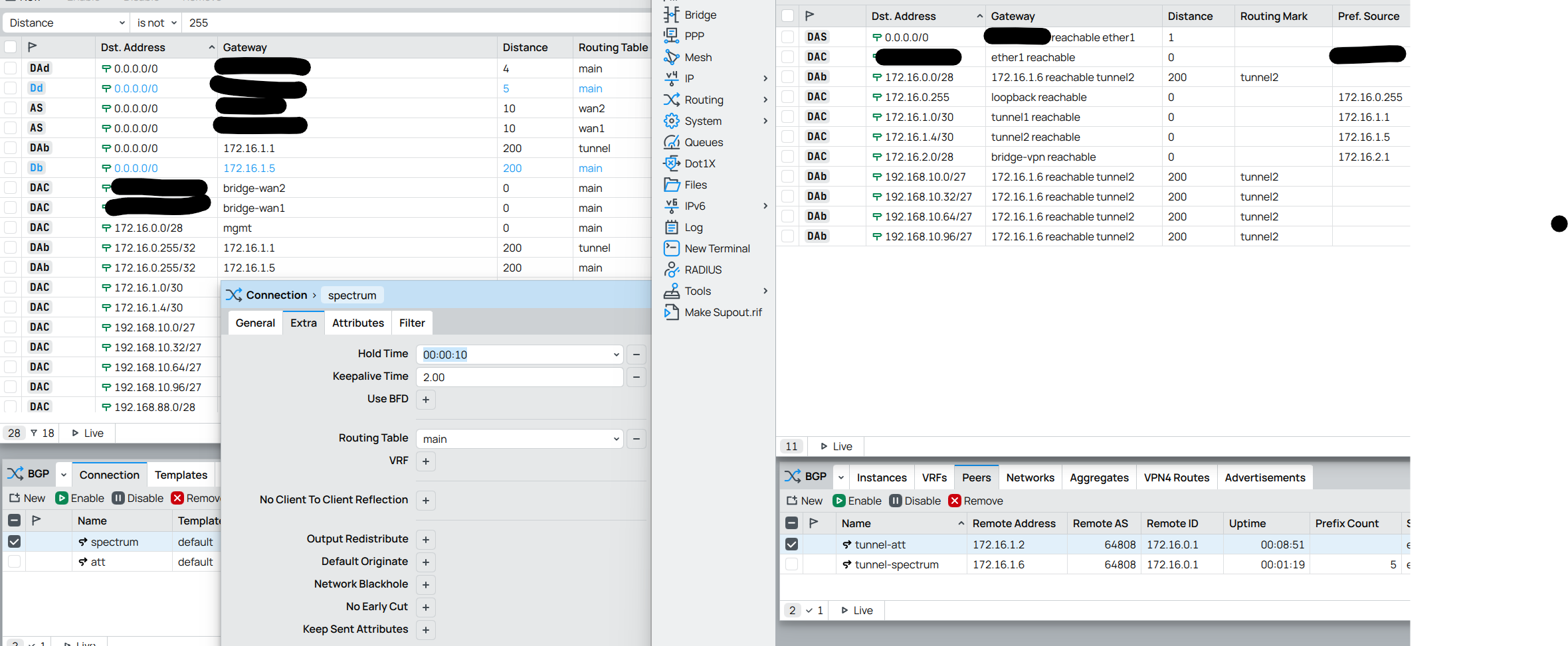
Task: Switch to the Attributes tab
Action: click(x=358, y=323)
